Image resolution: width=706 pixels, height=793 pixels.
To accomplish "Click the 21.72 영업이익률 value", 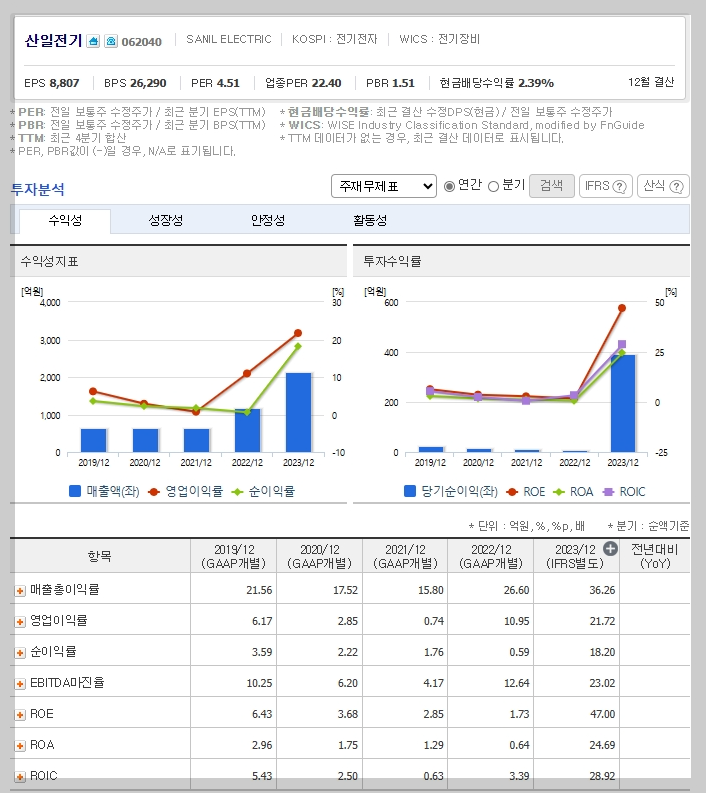I will coord(602,621).
